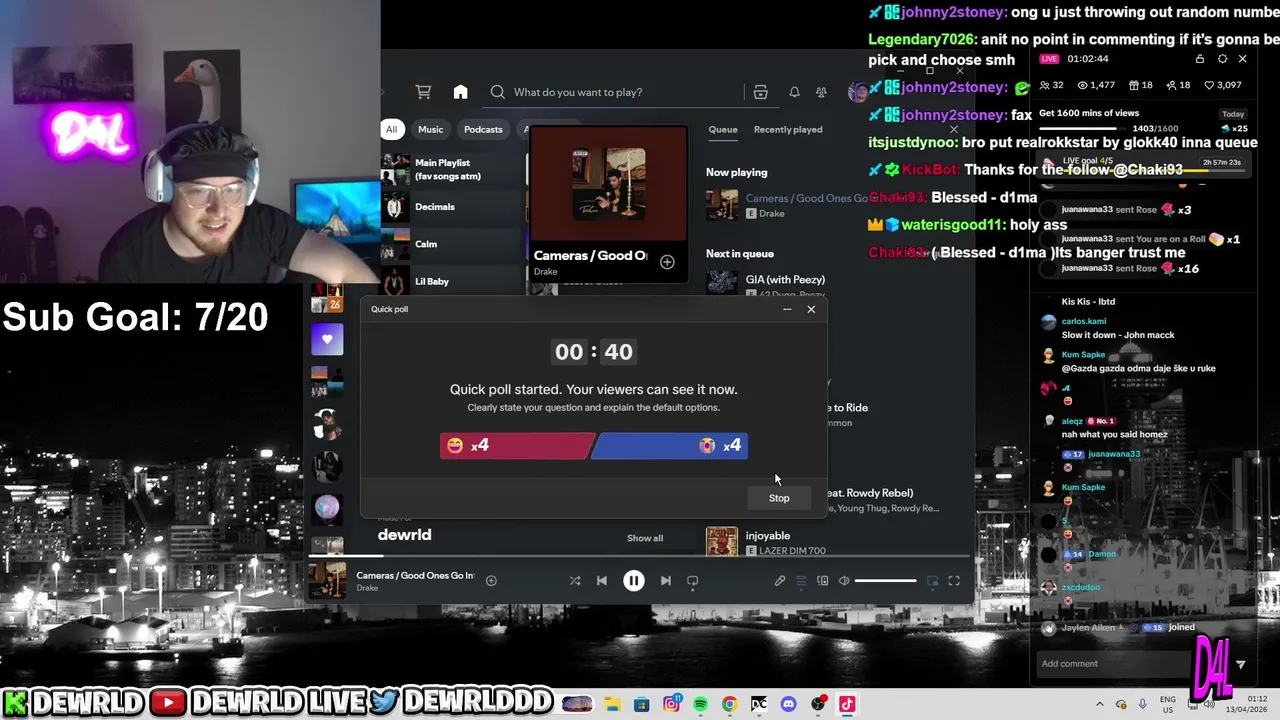
Task: Toggle shuffle in the Spotify player
Action: pos(575,580)
